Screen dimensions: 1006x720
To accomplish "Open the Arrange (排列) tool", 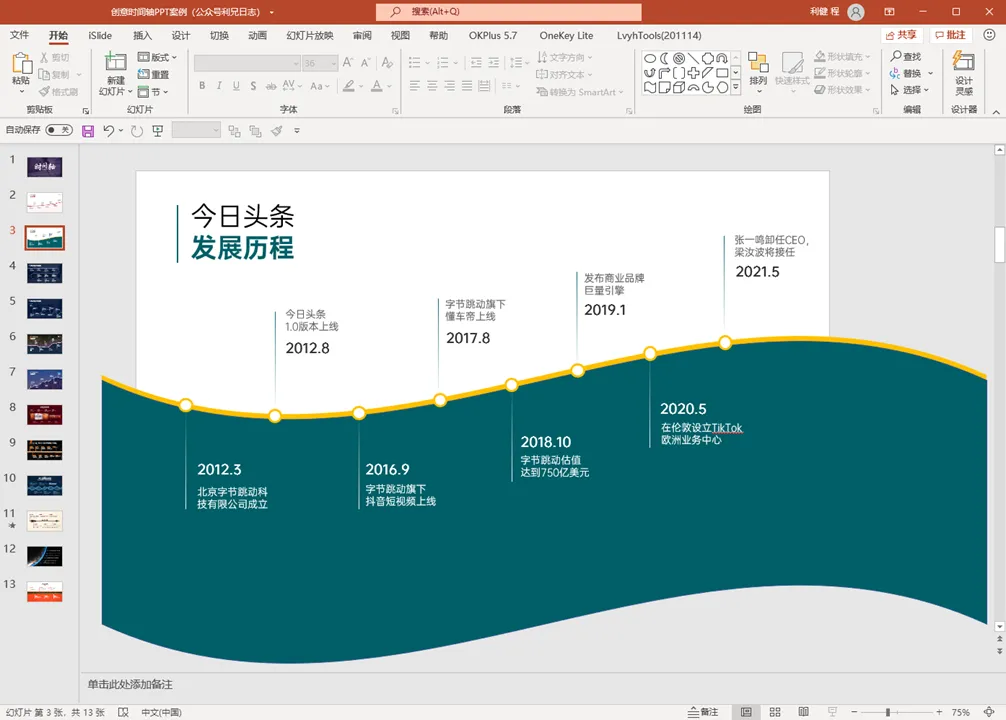I will coord(758,71).
